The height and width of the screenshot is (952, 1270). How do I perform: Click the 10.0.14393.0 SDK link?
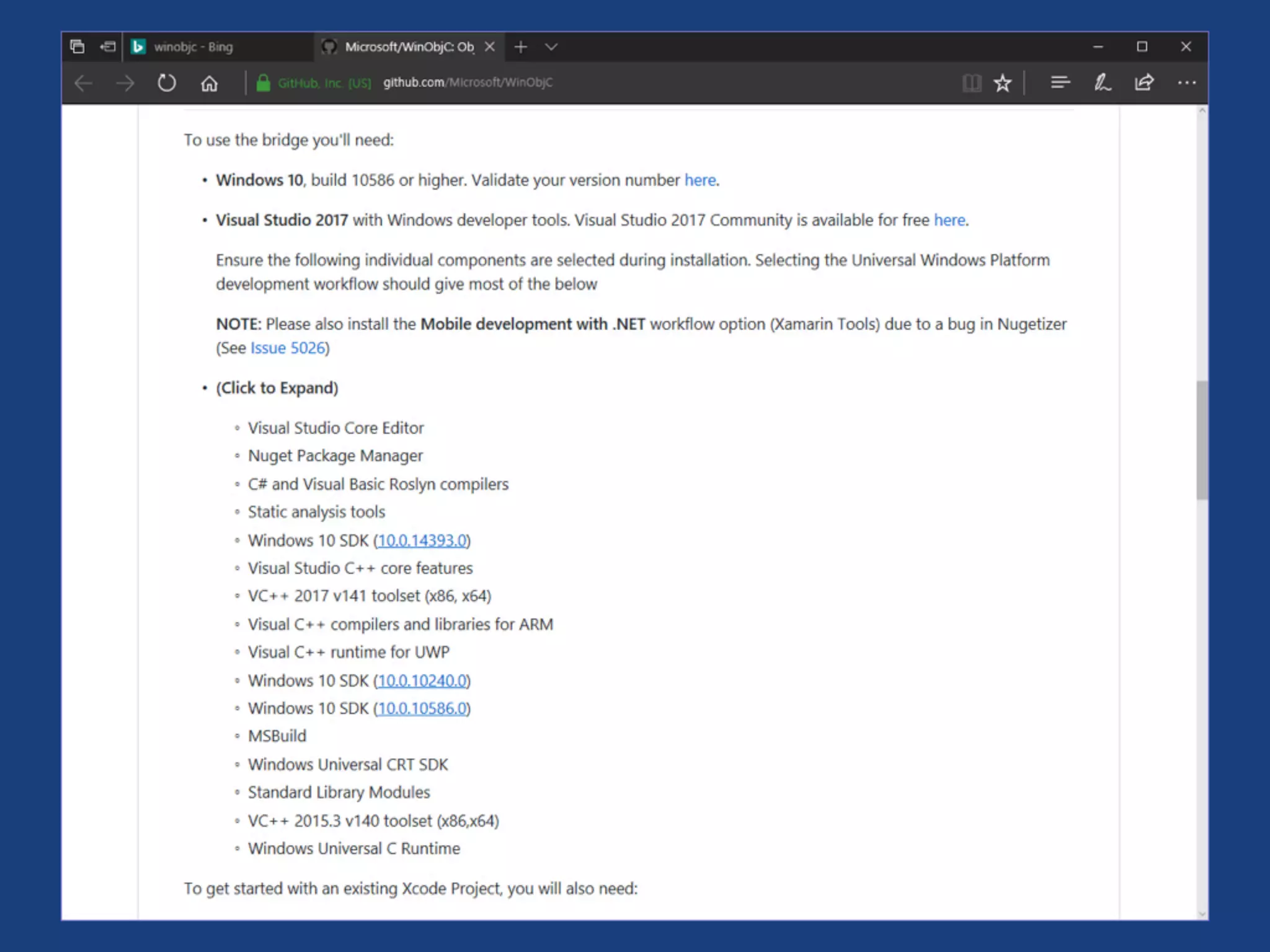422,540
